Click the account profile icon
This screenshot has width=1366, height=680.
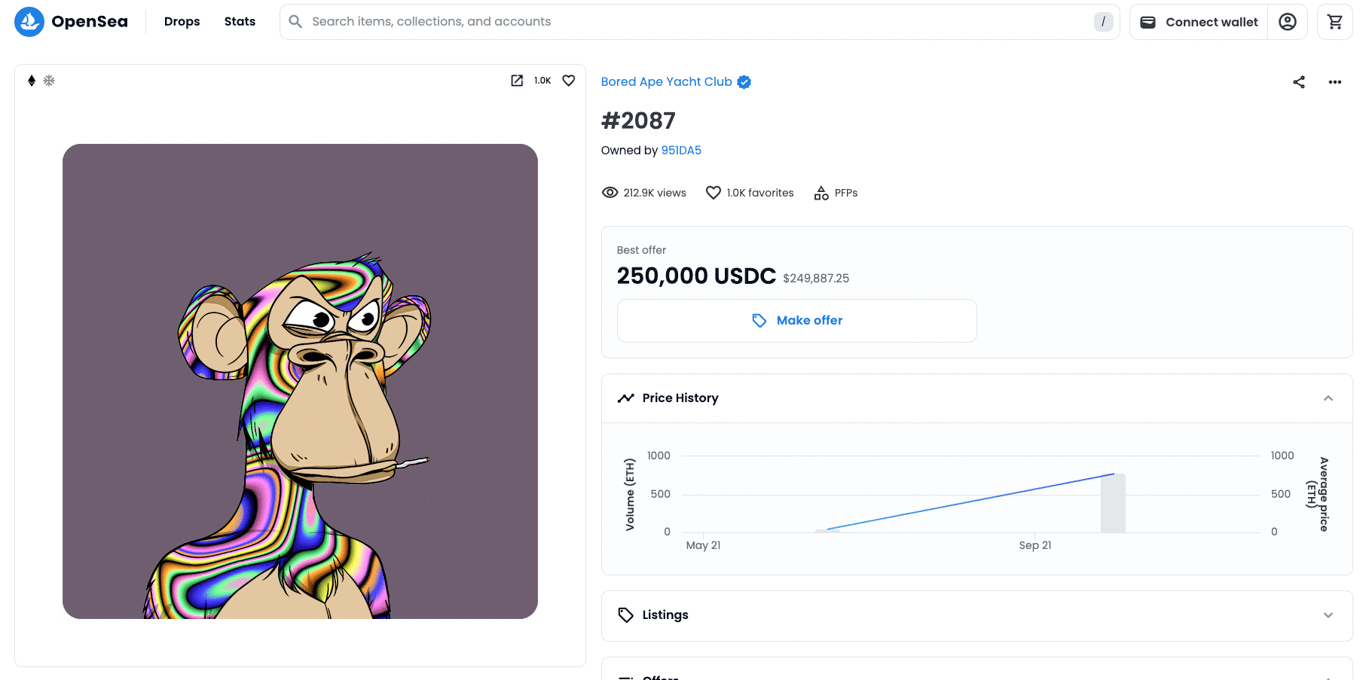1287,22
